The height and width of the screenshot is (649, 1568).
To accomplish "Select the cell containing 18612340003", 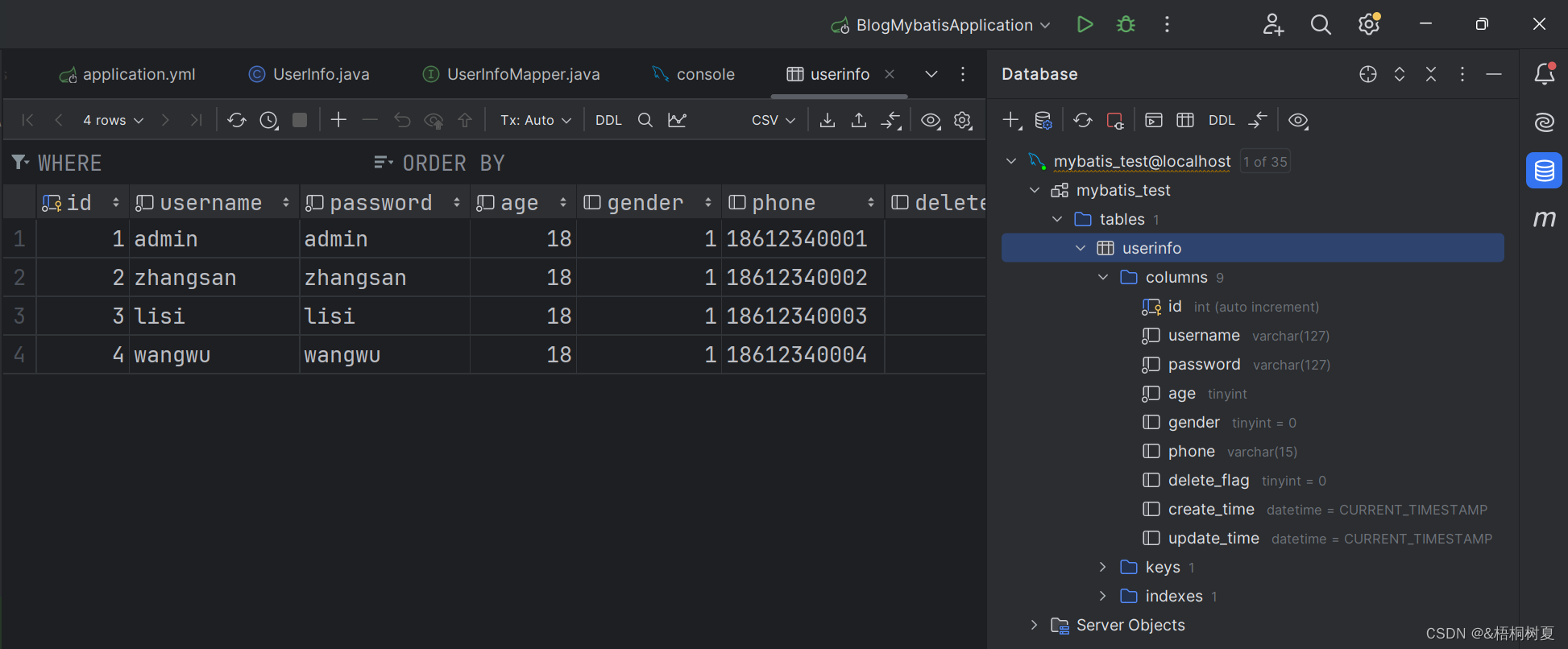I will (803, 316).
